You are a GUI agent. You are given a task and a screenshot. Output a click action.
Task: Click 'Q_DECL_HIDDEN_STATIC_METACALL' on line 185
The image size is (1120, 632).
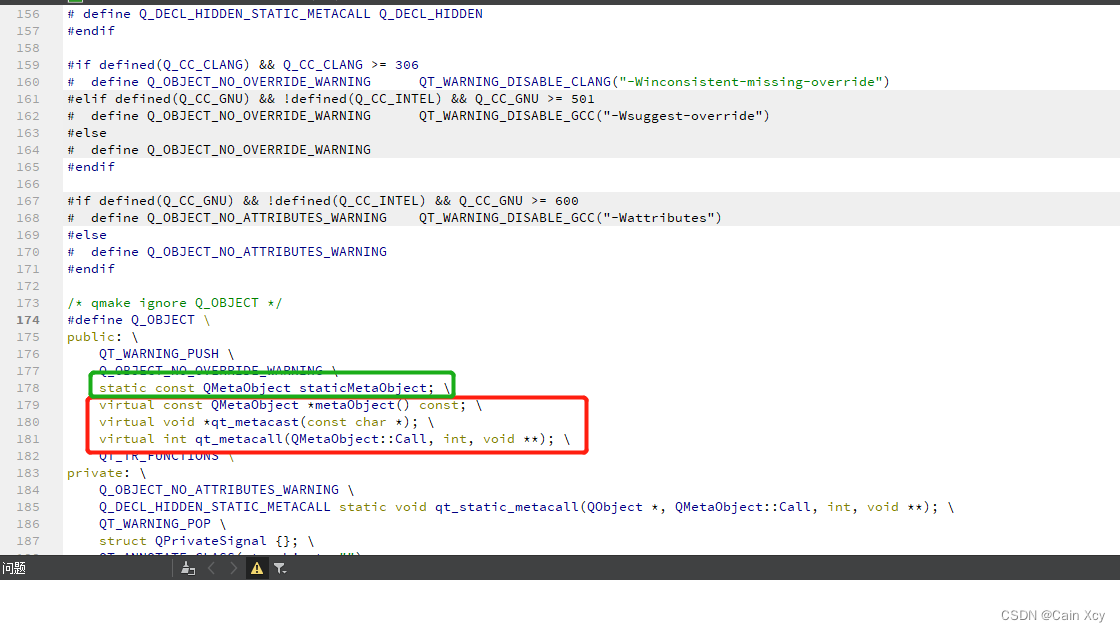point(214,507)
